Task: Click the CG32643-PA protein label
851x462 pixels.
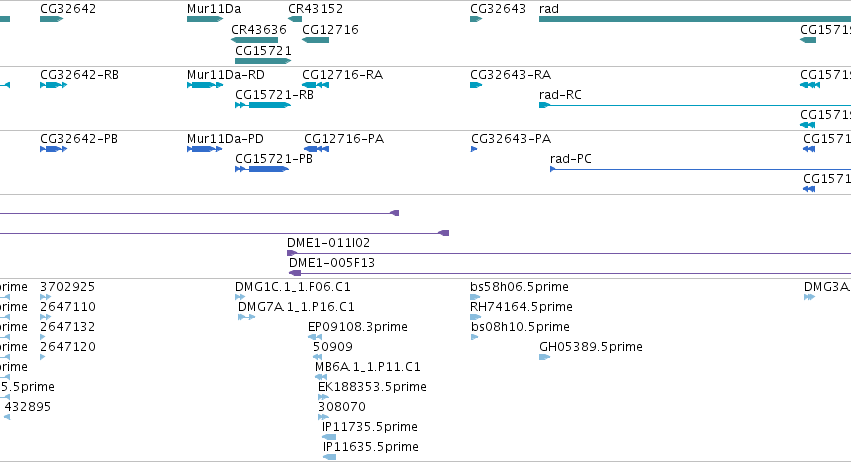Action: point(511,138)
